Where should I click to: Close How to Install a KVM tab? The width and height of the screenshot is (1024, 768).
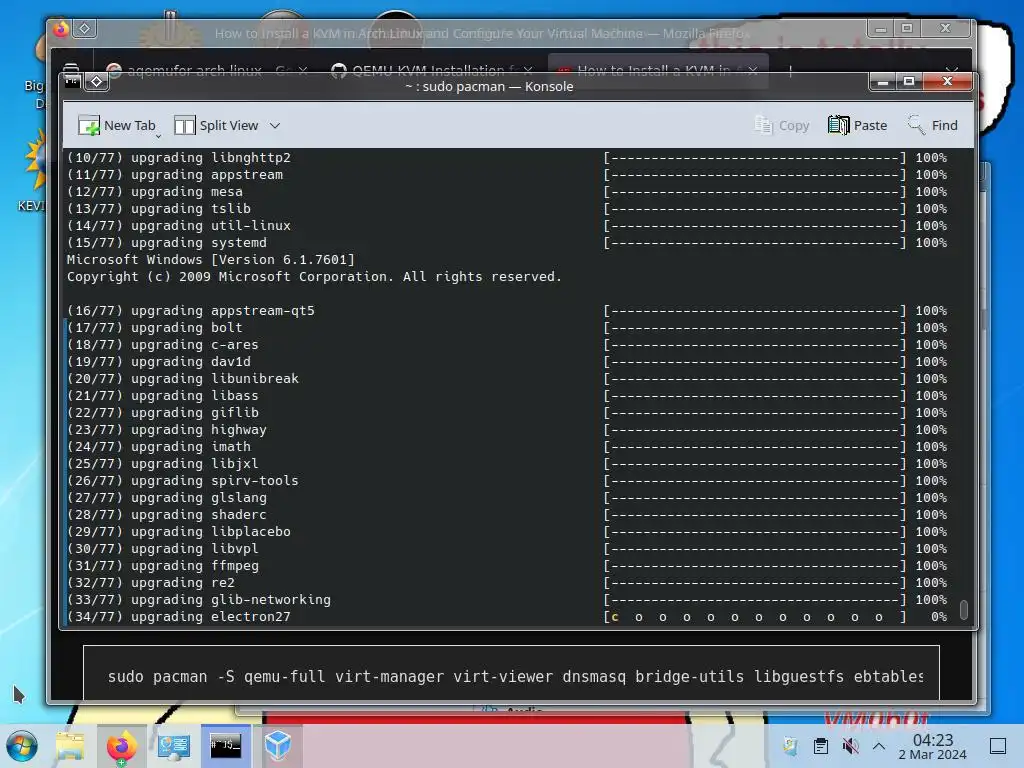click(x=753, y=70)
